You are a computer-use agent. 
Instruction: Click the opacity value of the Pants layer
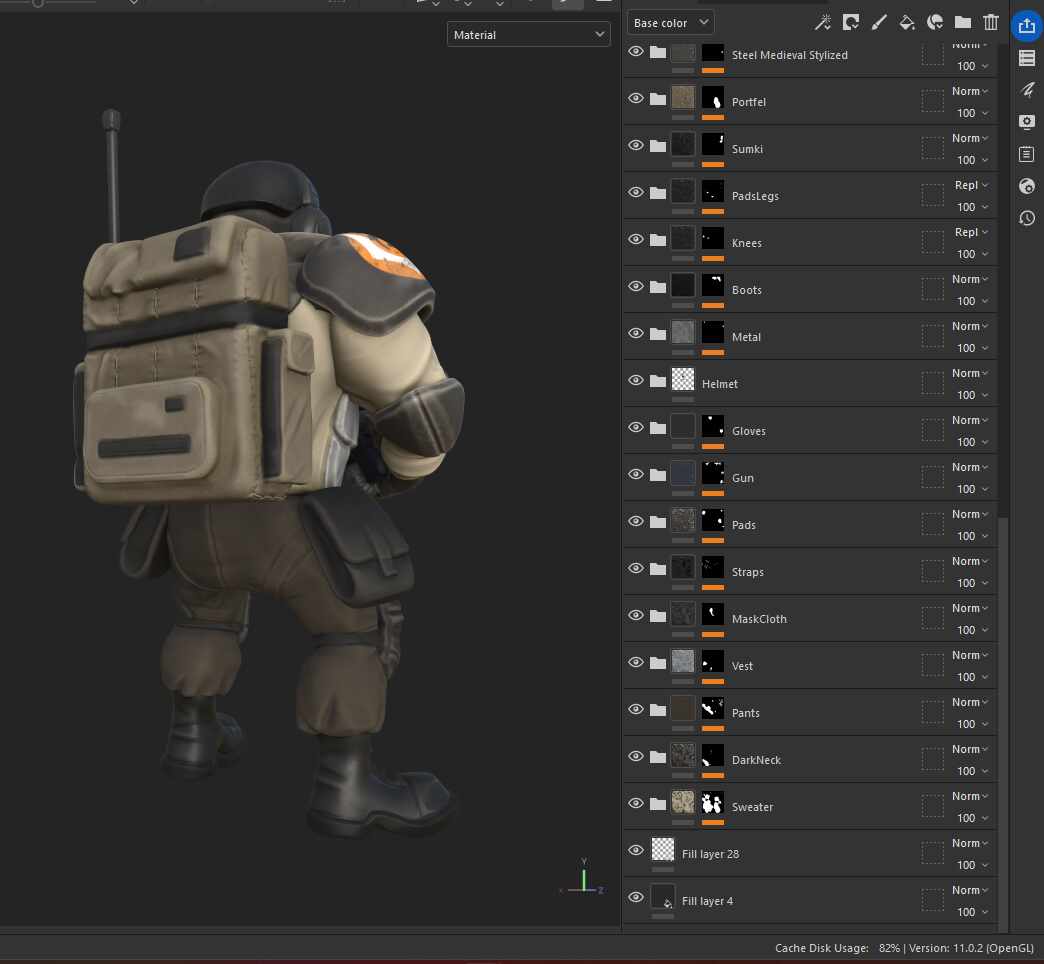click(967, 724)
